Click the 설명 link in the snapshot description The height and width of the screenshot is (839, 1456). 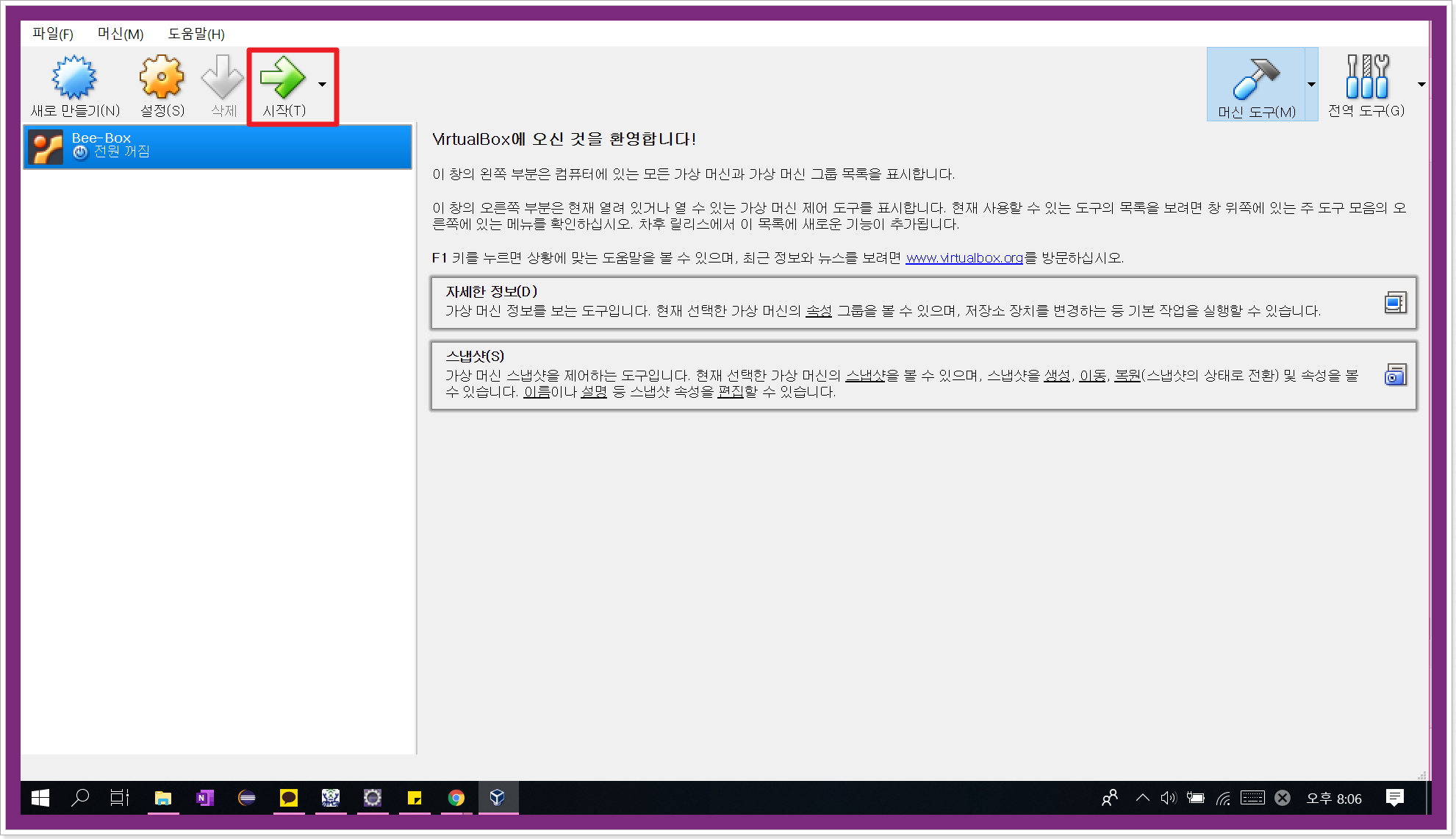(594, 392)
